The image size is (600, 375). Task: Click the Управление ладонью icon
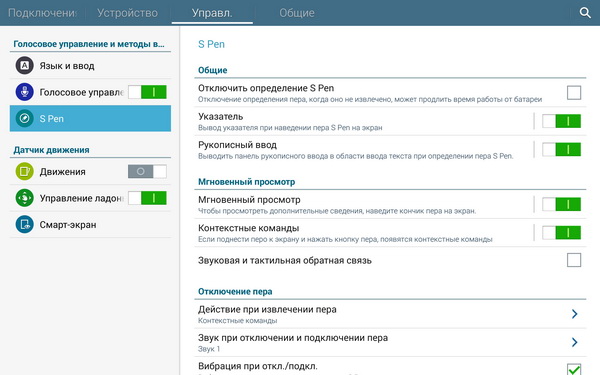coord(24,198)
